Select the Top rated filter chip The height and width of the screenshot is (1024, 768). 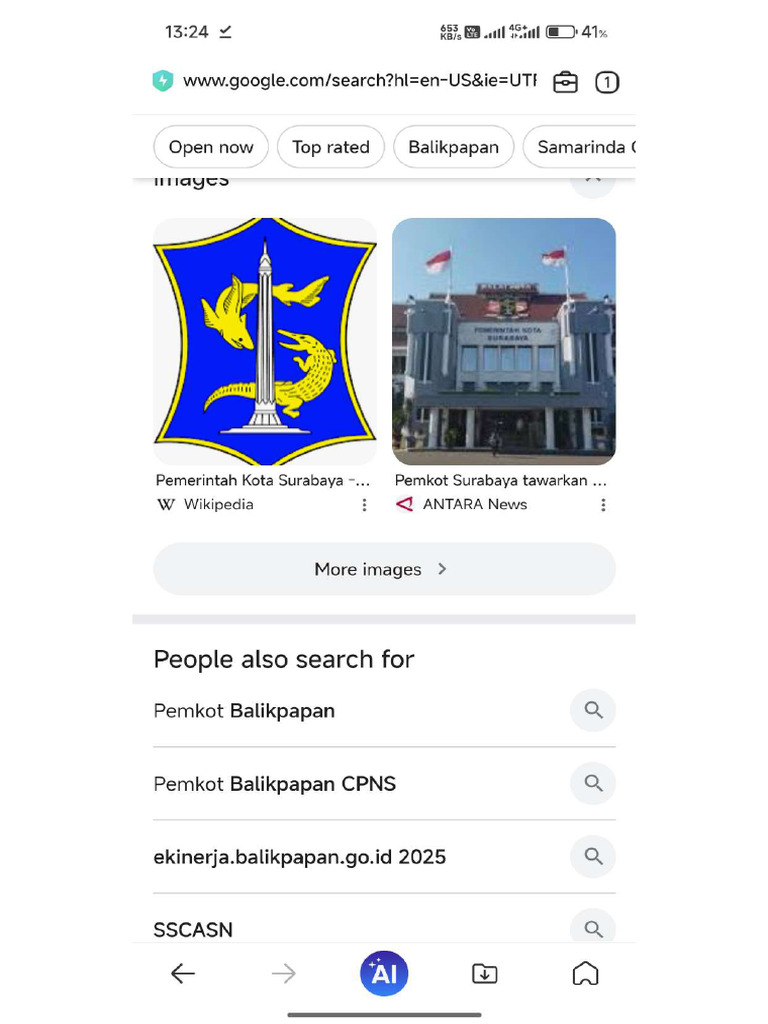click(x=330, y=147)
